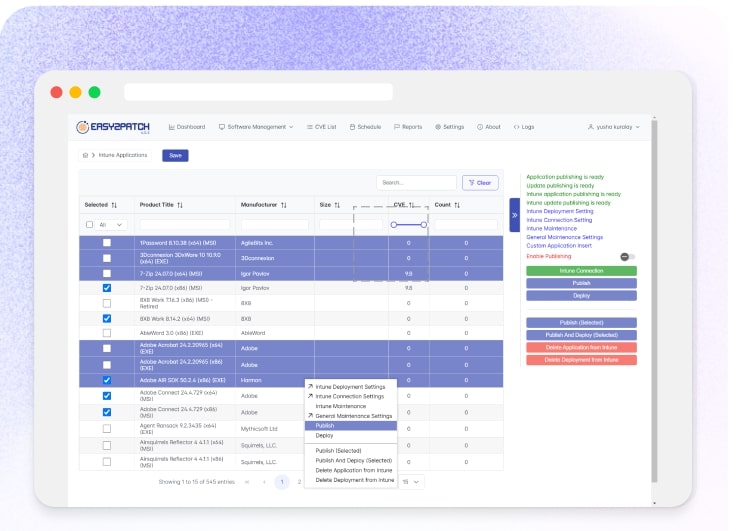Uncheck the 7-Zip 24.07.0 (x86) checkbox
Image resolution: width=752 pixels, height=531 pixels.
[x=107, y=288]
